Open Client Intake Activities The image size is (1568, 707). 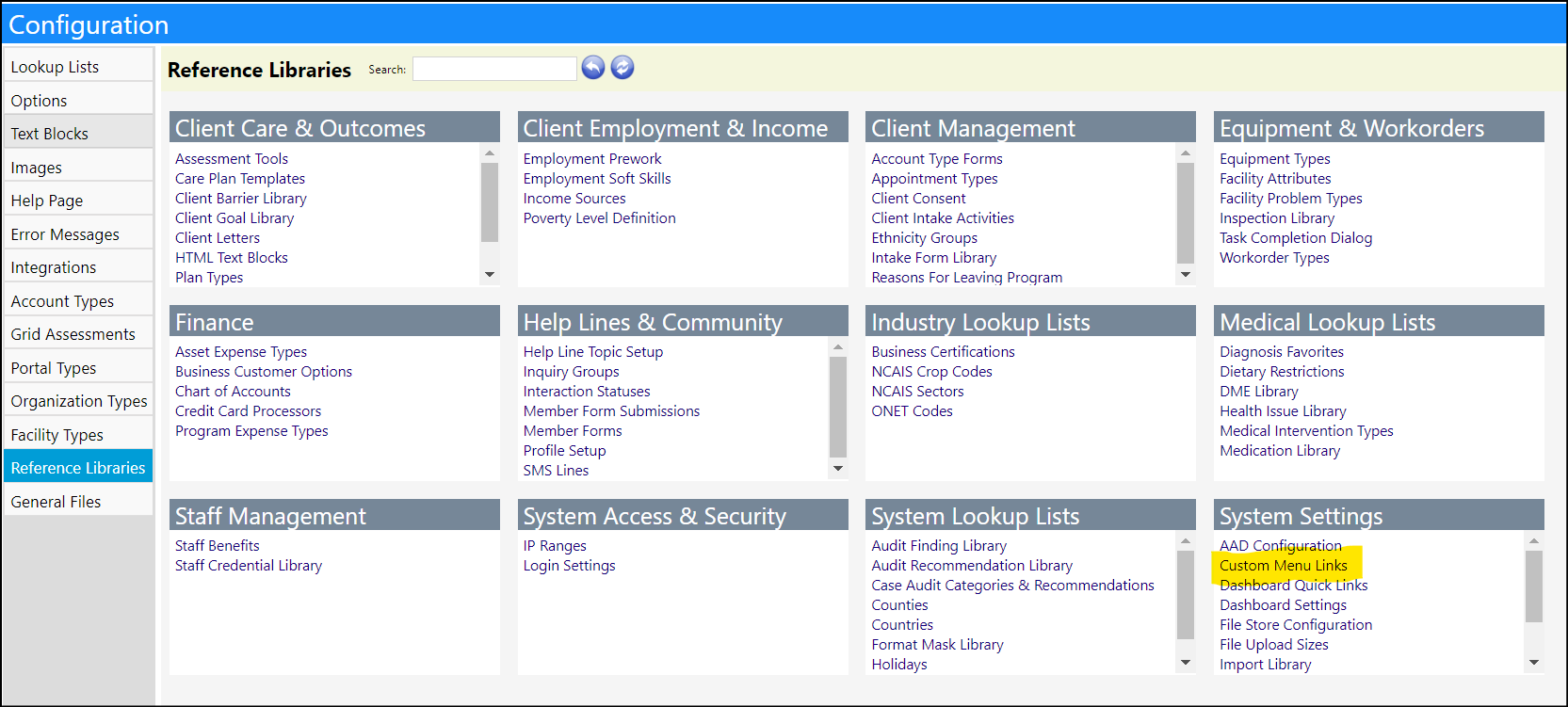943,218
